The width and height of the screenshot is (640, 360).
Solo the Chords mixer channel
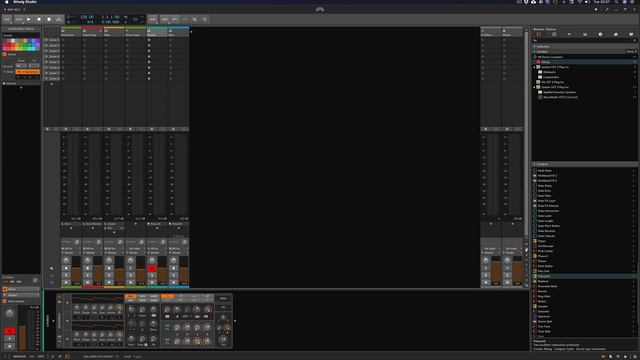[x=152, y=276]
